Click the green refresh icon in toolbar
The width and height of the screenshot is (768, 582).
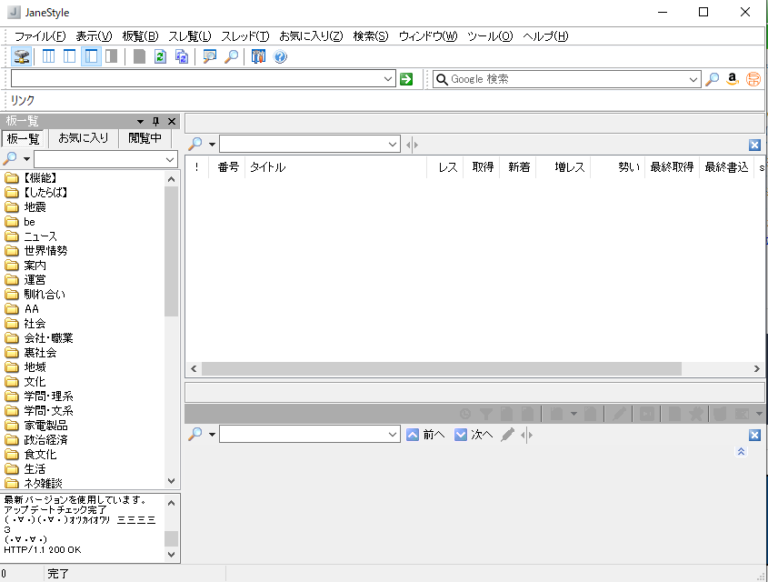point(160,57)
